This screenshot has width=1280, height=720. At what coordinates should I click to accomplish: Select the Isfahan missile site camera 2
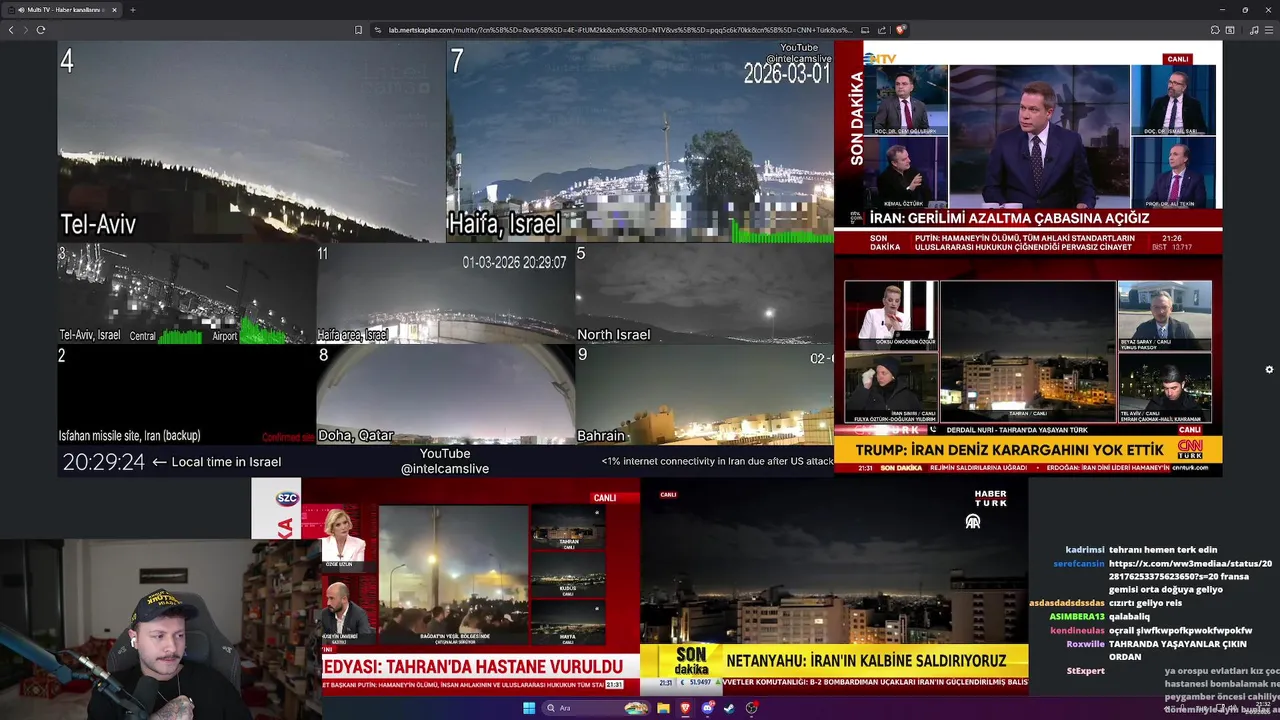click(x=186, y=394)
